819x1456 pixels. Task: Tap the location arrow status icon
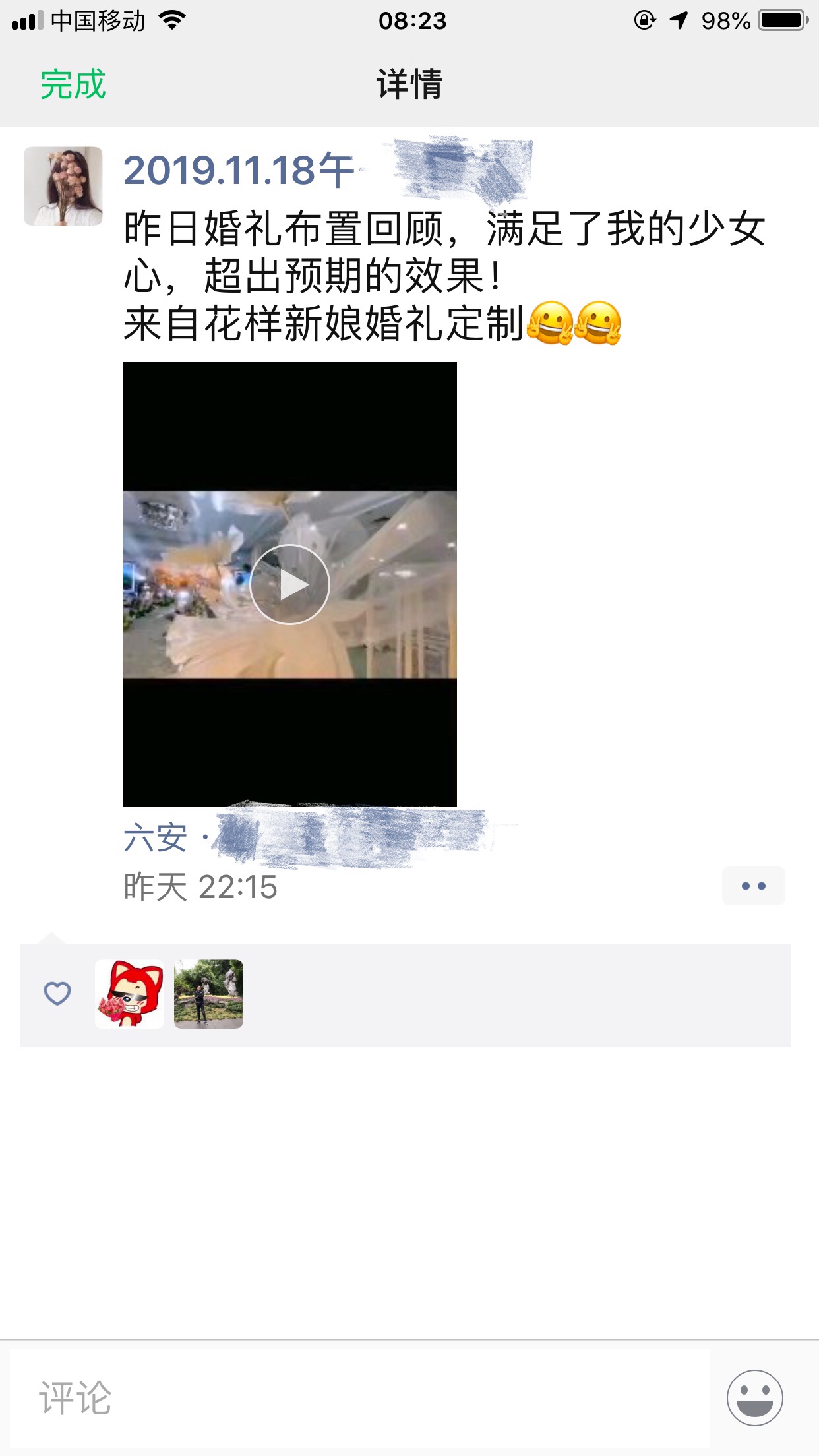pyautogui.click(x=679, y=20)
